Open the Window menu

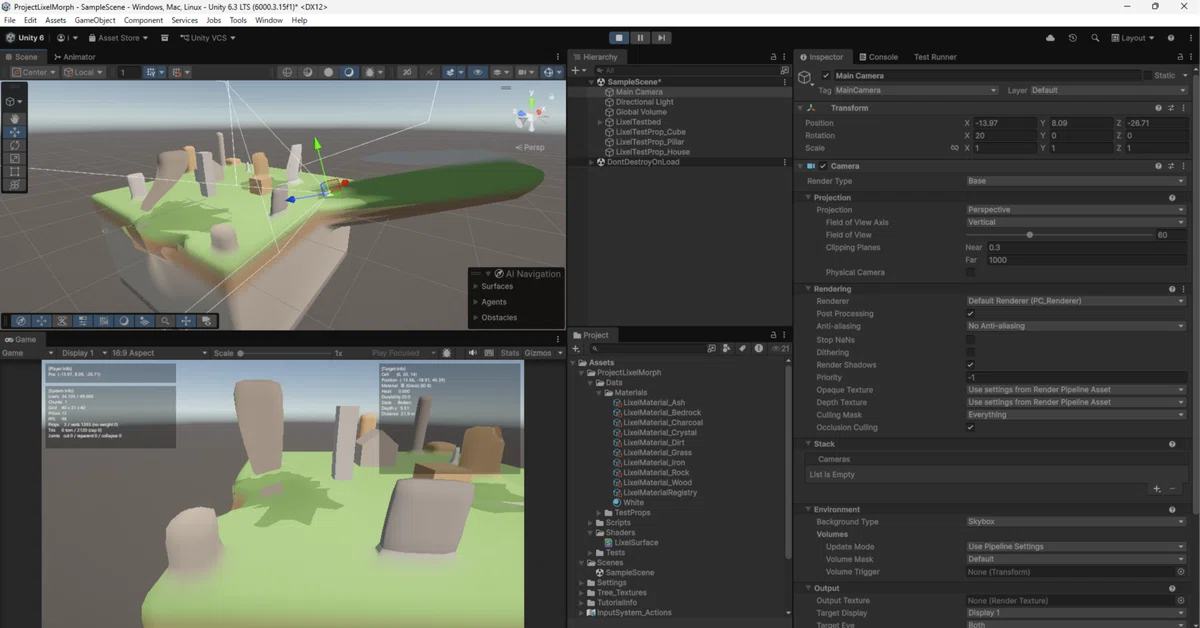[x=268, y=20]
